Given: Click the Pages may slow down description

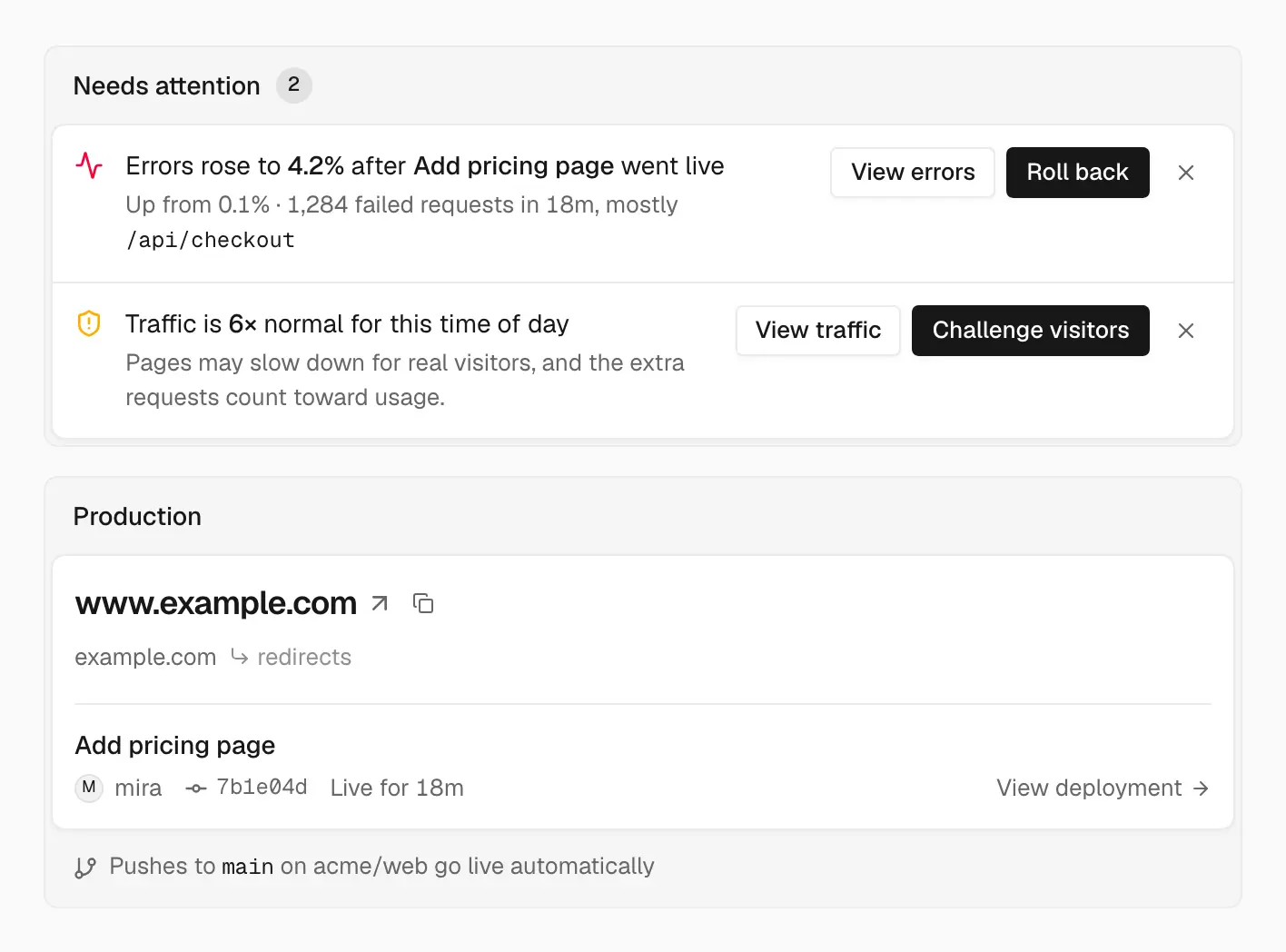Looking at the screenshot, I should tap(405, 380).
